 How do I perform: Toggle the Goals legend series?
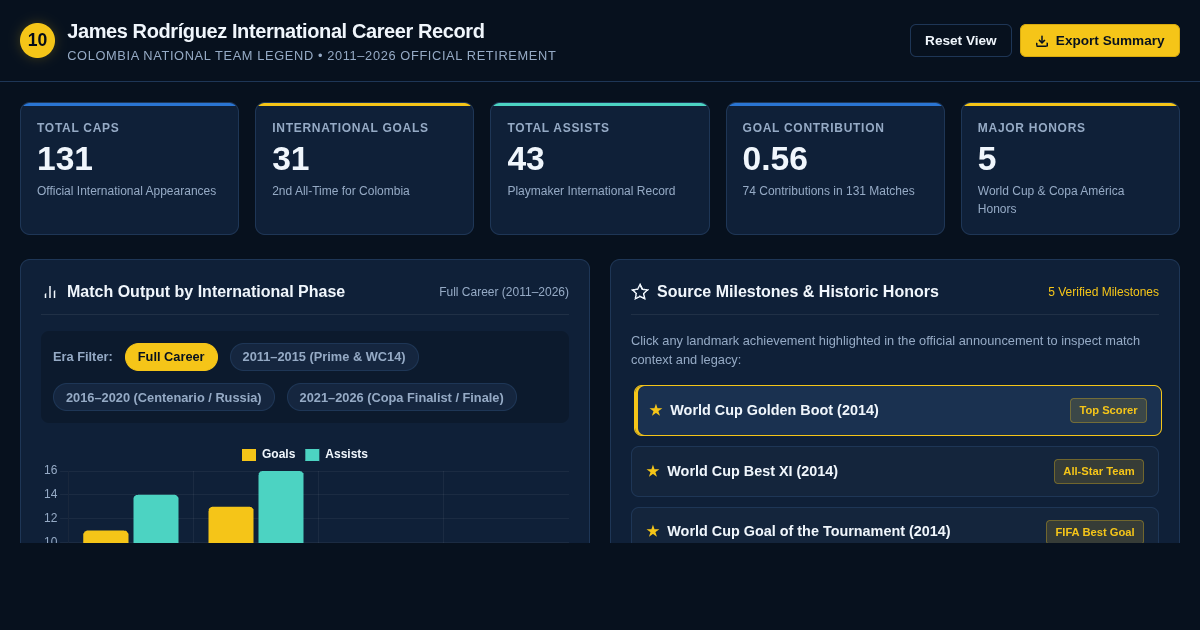pyautogui.click(x=269, y=454)
